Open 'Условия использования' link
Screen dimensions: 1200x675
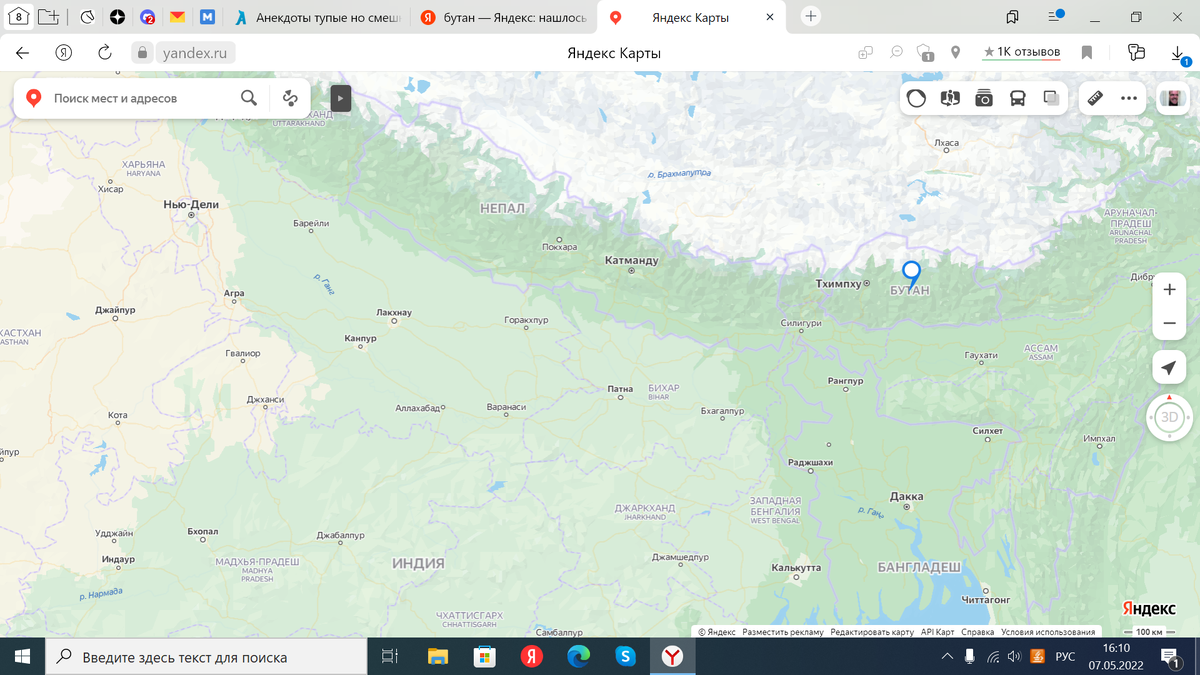coord(1048,632)
